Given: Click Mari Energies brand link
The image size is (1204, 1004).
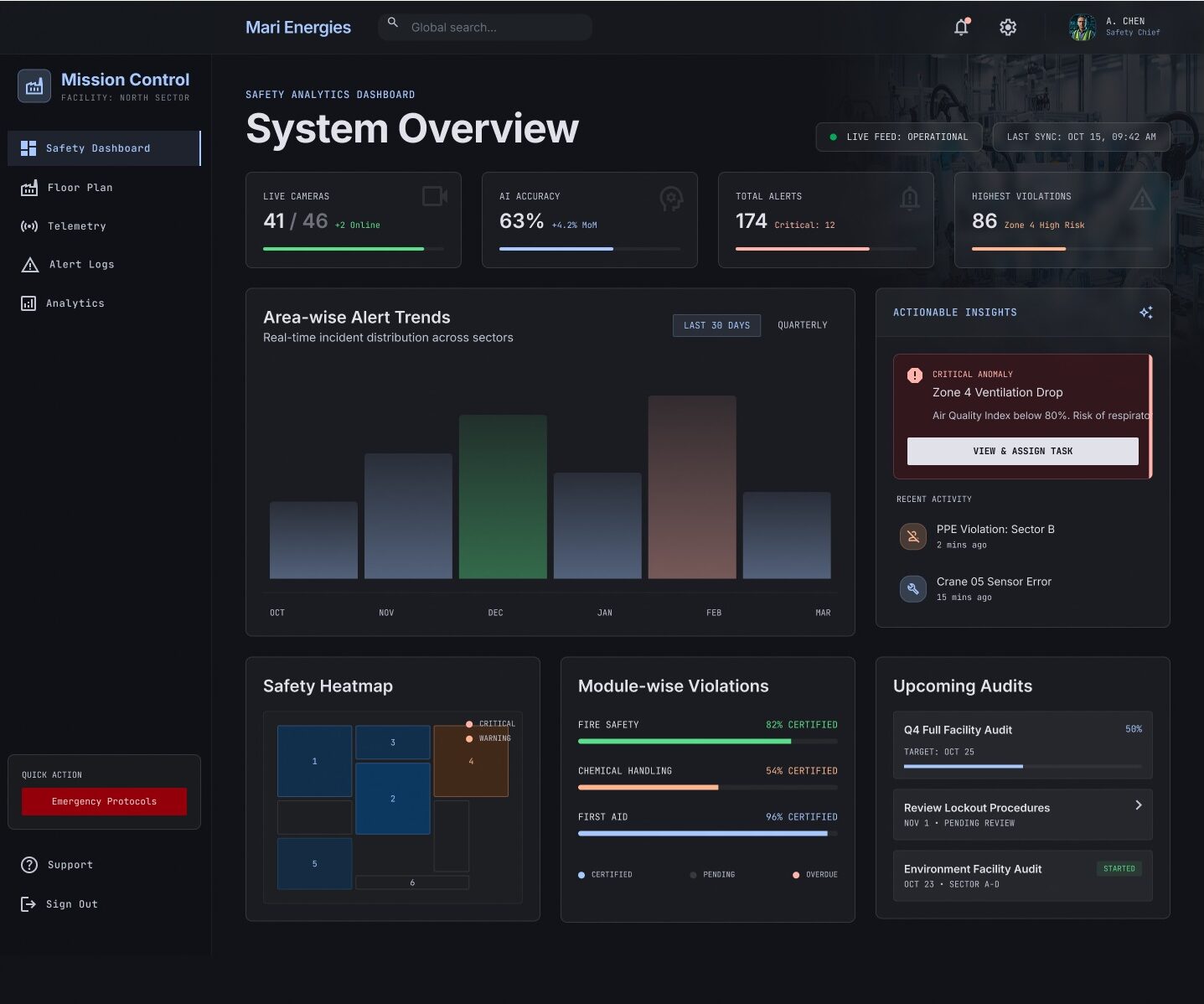Looking at the screenshot, I should pos(298,27).
